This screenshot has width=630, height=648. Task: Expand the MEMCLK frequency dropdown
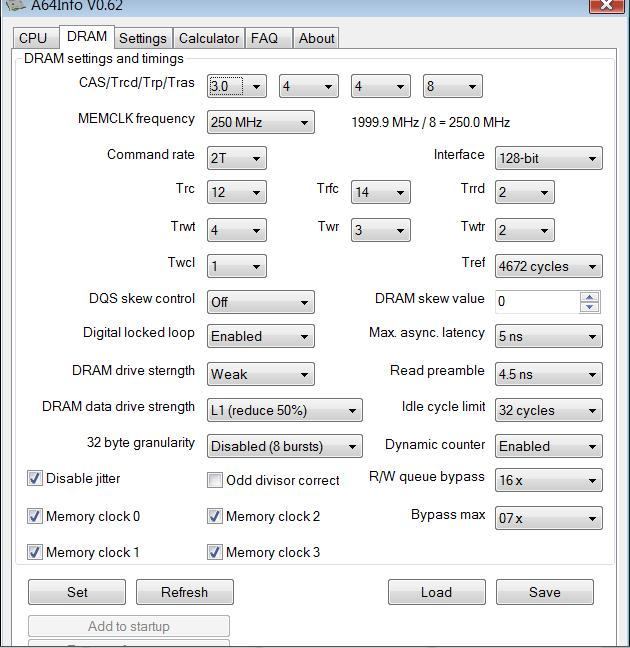(x=261, y=122)
